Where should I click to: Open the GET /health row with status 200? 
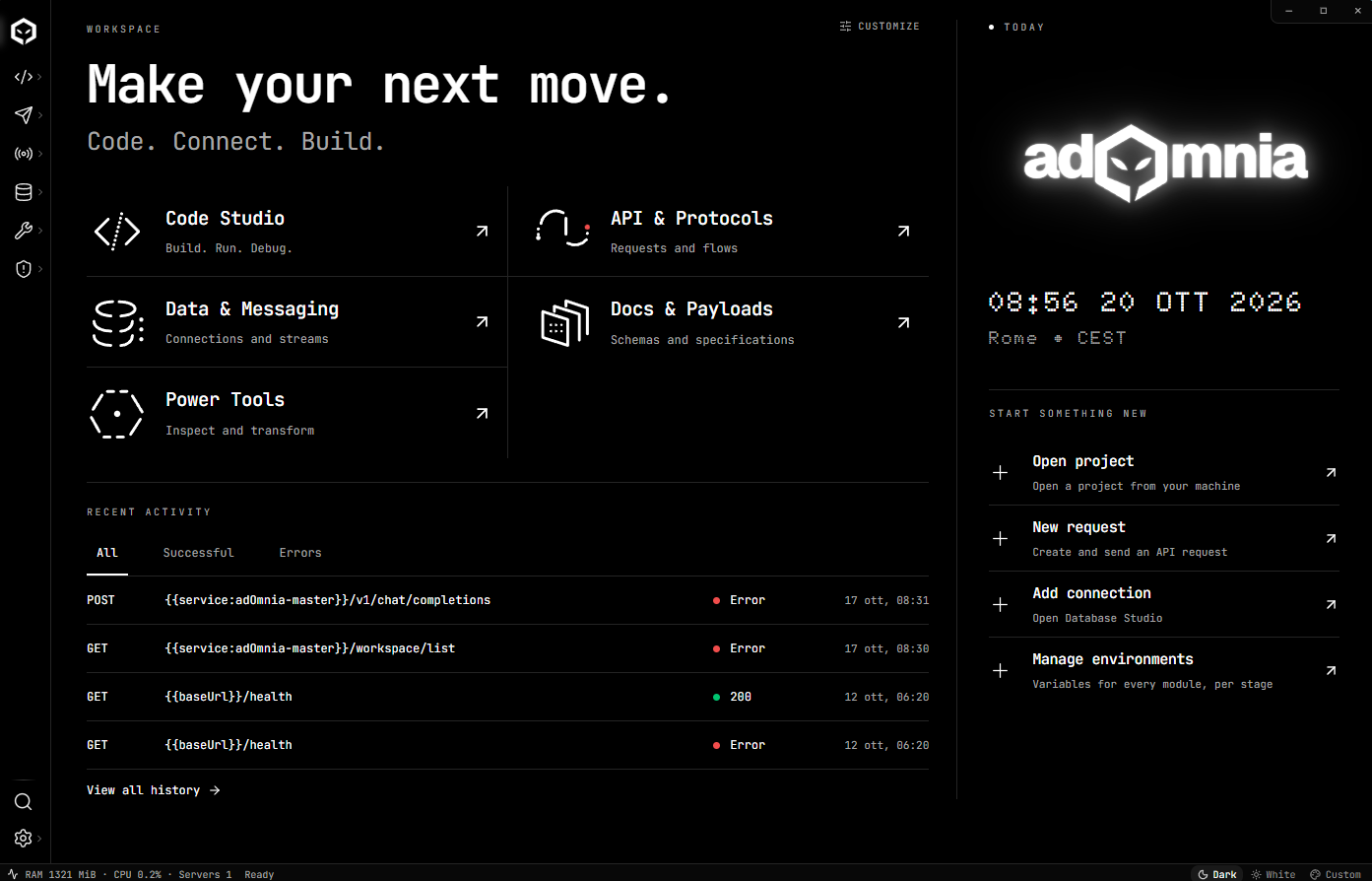click(x=507, y=697)
